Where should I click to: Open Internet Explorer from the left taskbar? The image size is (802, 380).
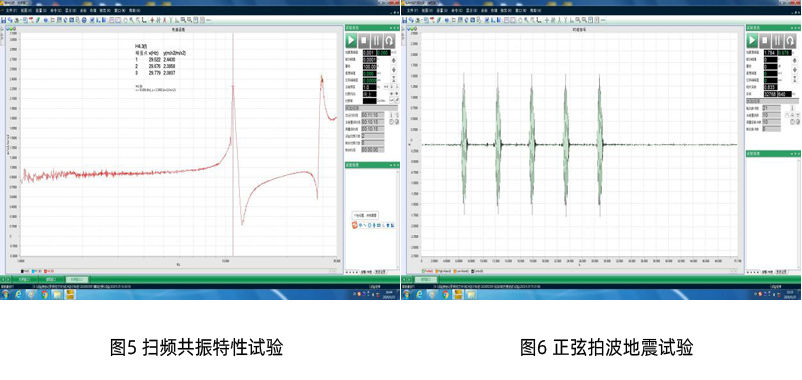[x=18, y=295]
